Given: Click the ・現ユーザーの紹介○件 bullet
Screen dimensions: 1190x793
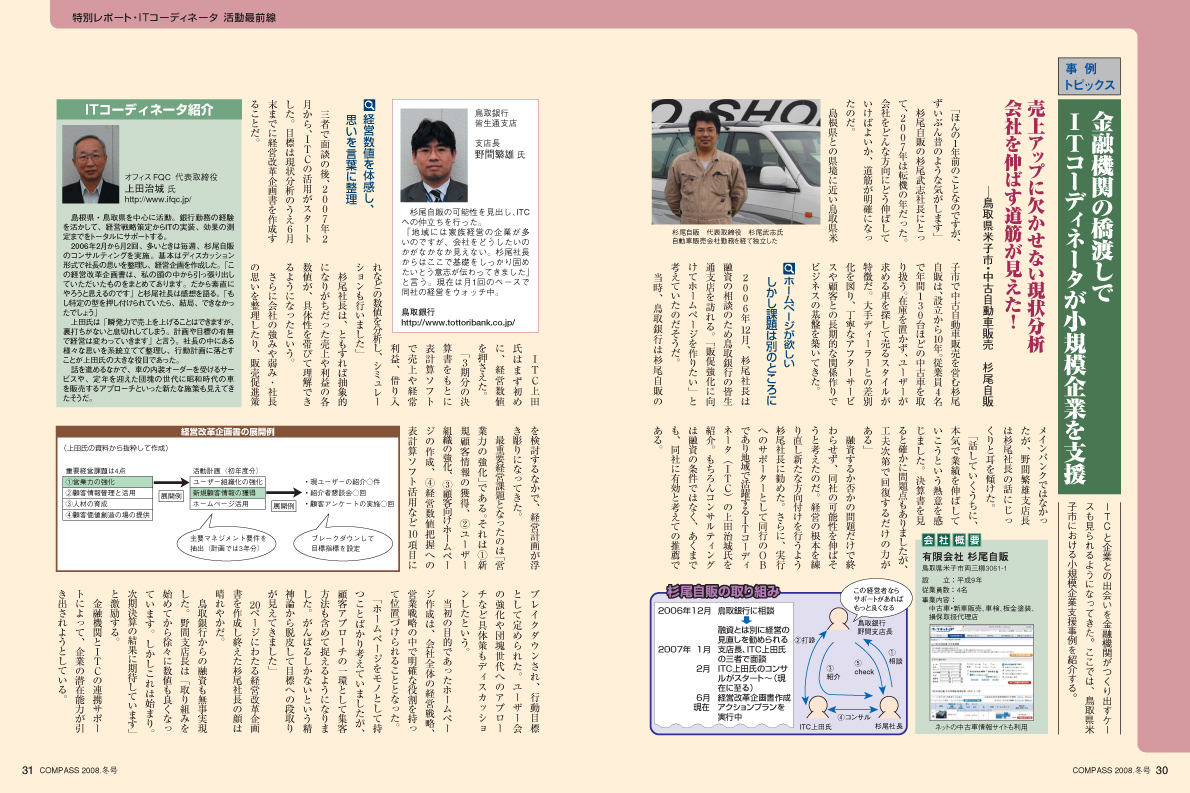Looking at the screenshot, I should 343,481.
